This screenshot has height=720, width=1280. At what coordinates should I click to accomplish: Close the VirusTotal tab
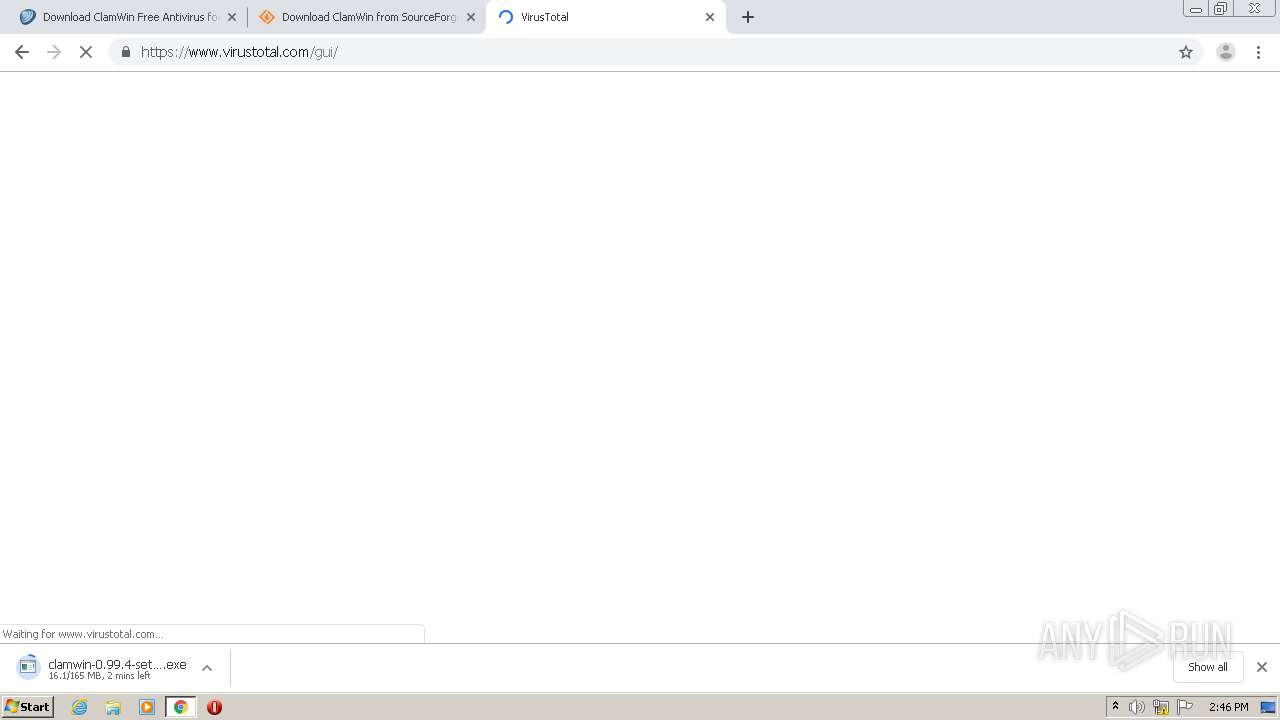pyautogui.click(x=710, y=17)
